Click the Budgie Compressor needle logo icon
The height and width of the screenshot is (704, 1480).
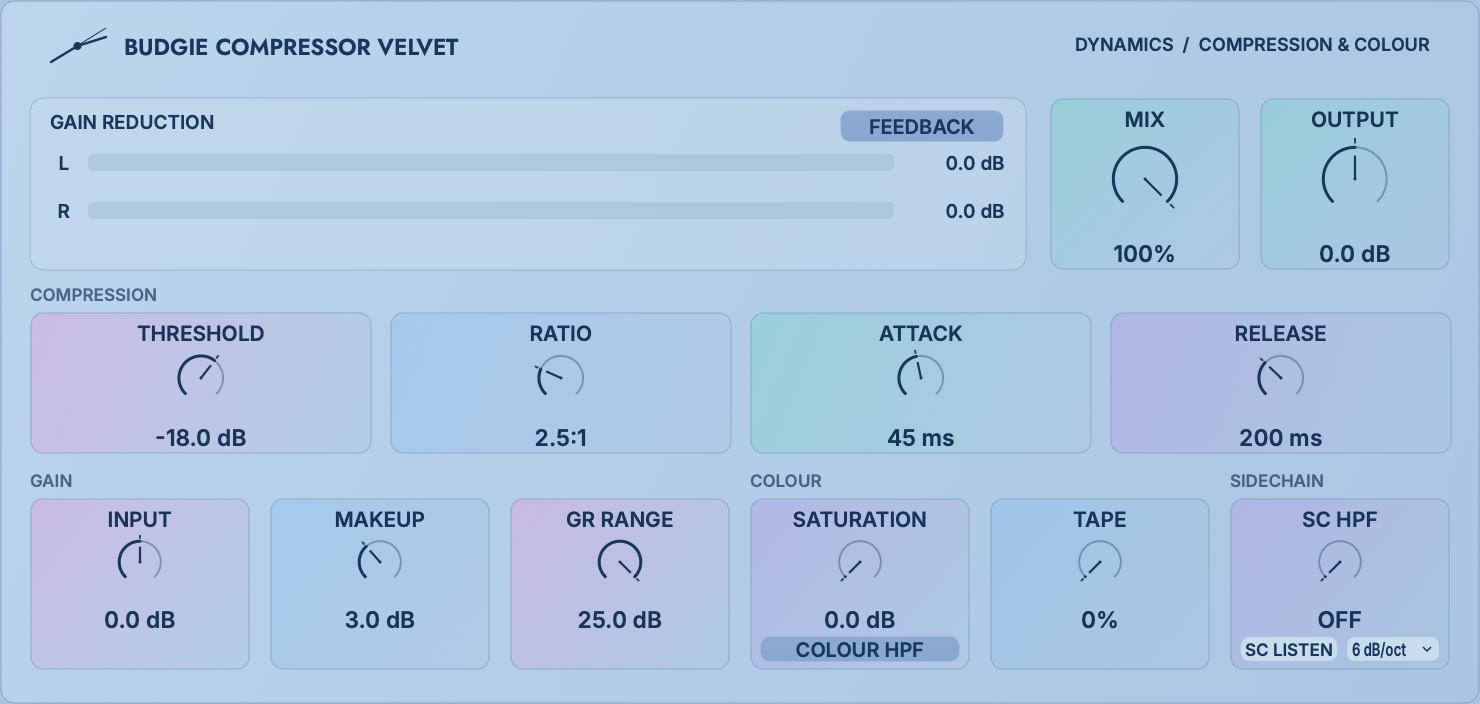tap(78, 46)
